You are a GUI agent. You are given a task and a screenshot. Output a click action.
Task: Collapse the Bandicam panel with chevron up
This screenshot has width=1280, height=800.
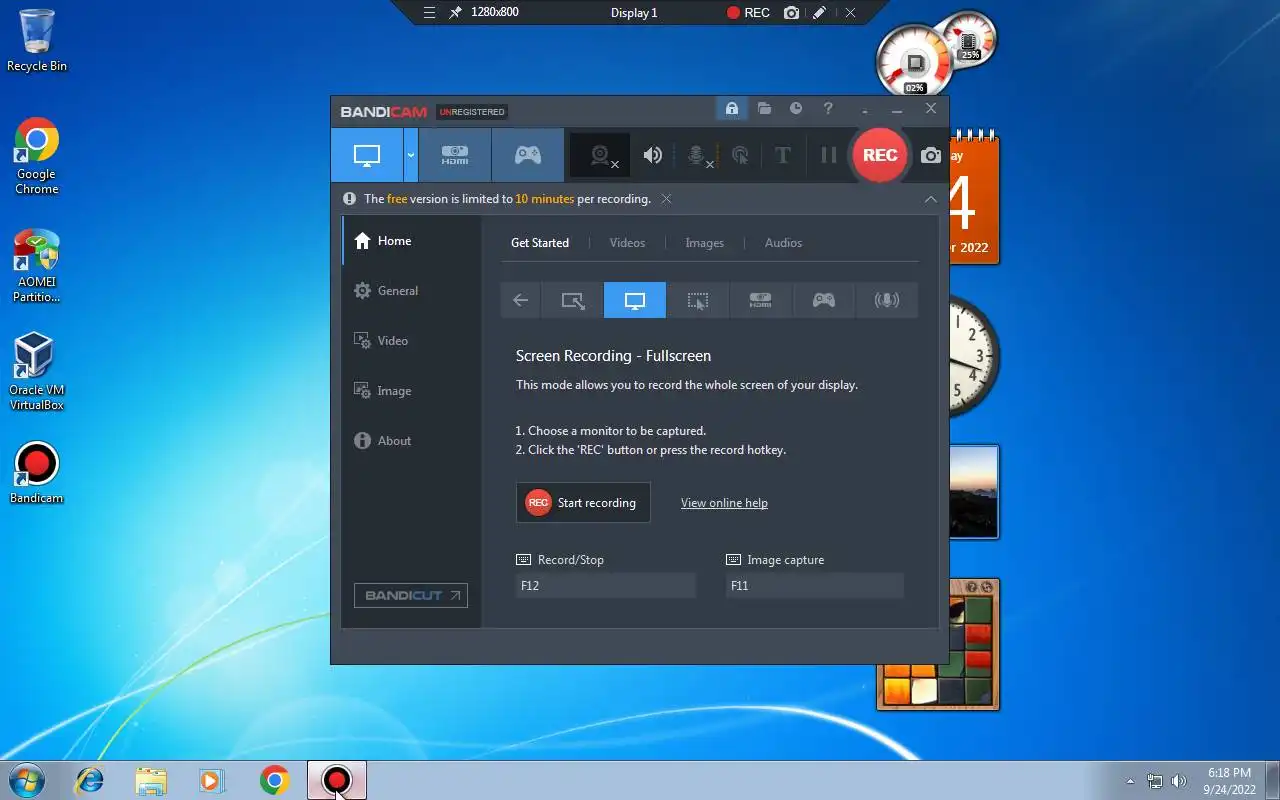(931, 199)
